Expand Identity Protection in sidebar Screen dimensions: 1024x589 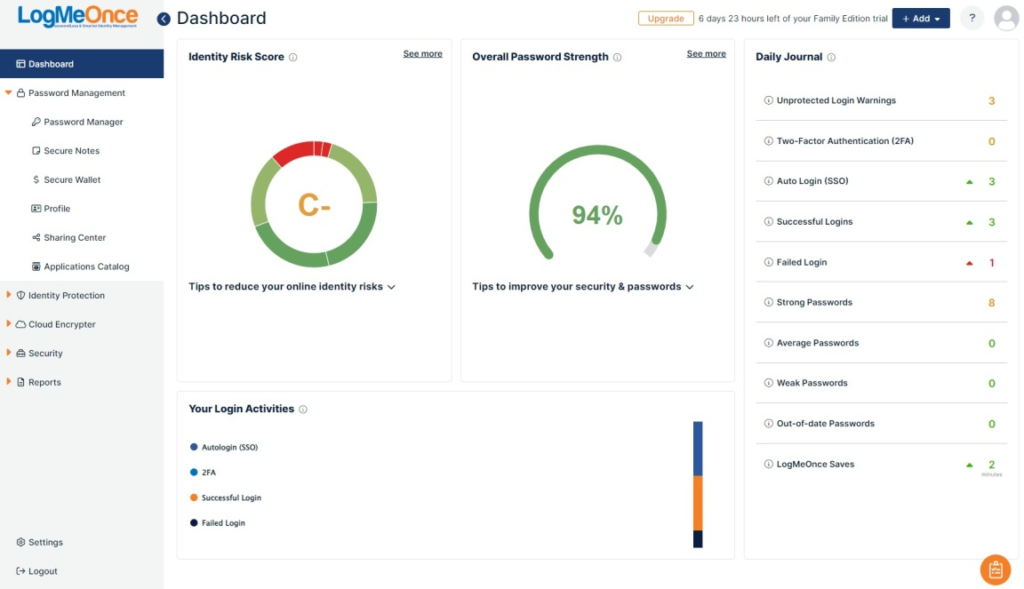click(66, 296)
